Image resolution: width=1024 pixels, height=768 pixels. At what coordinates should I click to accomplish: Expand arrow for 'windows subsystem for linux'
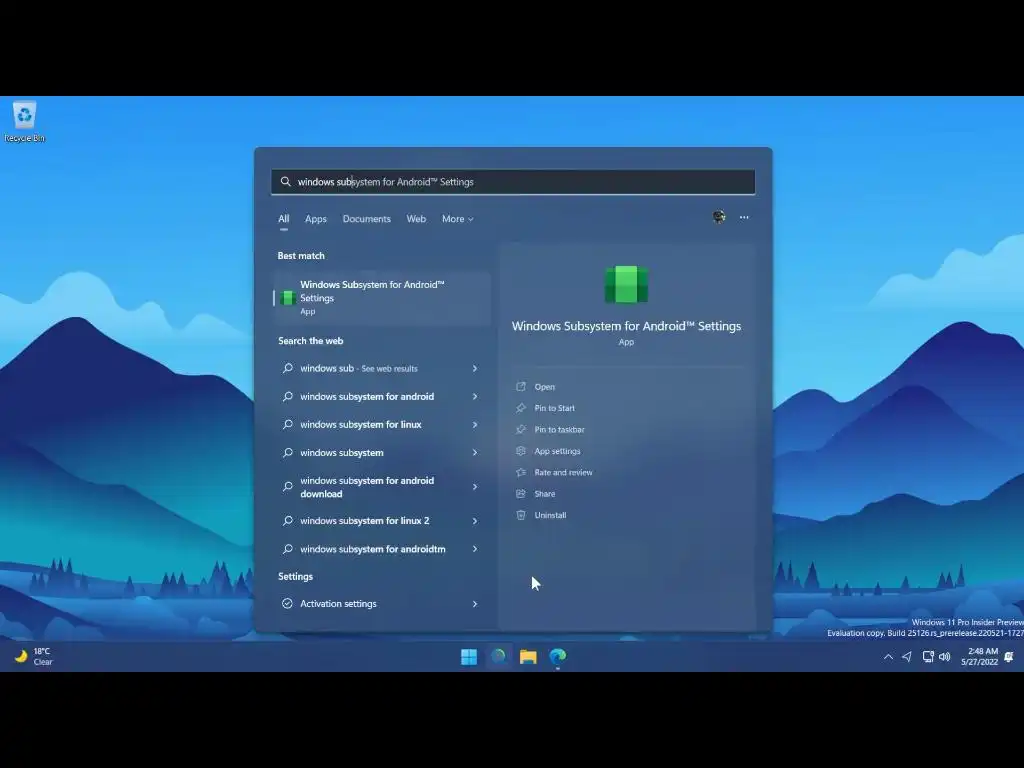pyautogui.click(x=475, y=424)
